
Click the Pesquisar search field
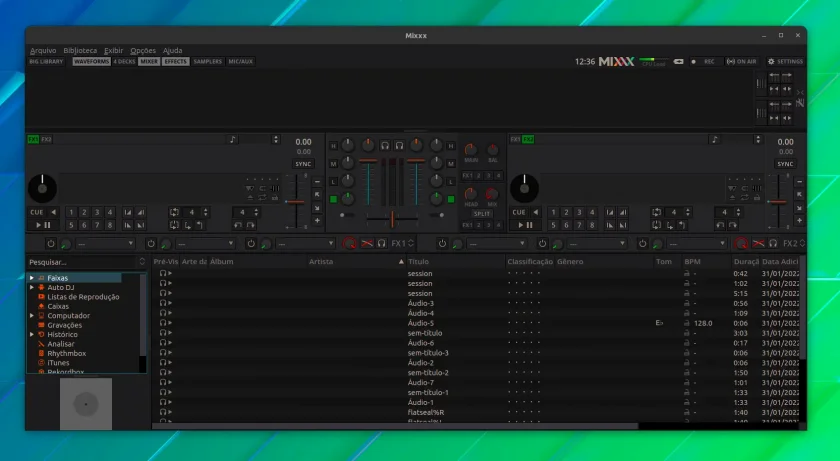click(x=83, y=262)
